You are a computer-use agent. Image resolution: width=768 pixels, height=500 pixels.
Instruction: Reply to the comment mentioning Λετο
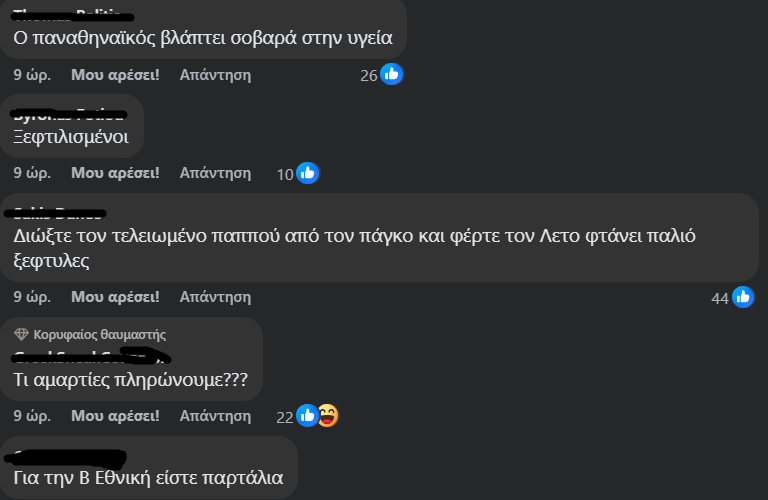point(215,297)
